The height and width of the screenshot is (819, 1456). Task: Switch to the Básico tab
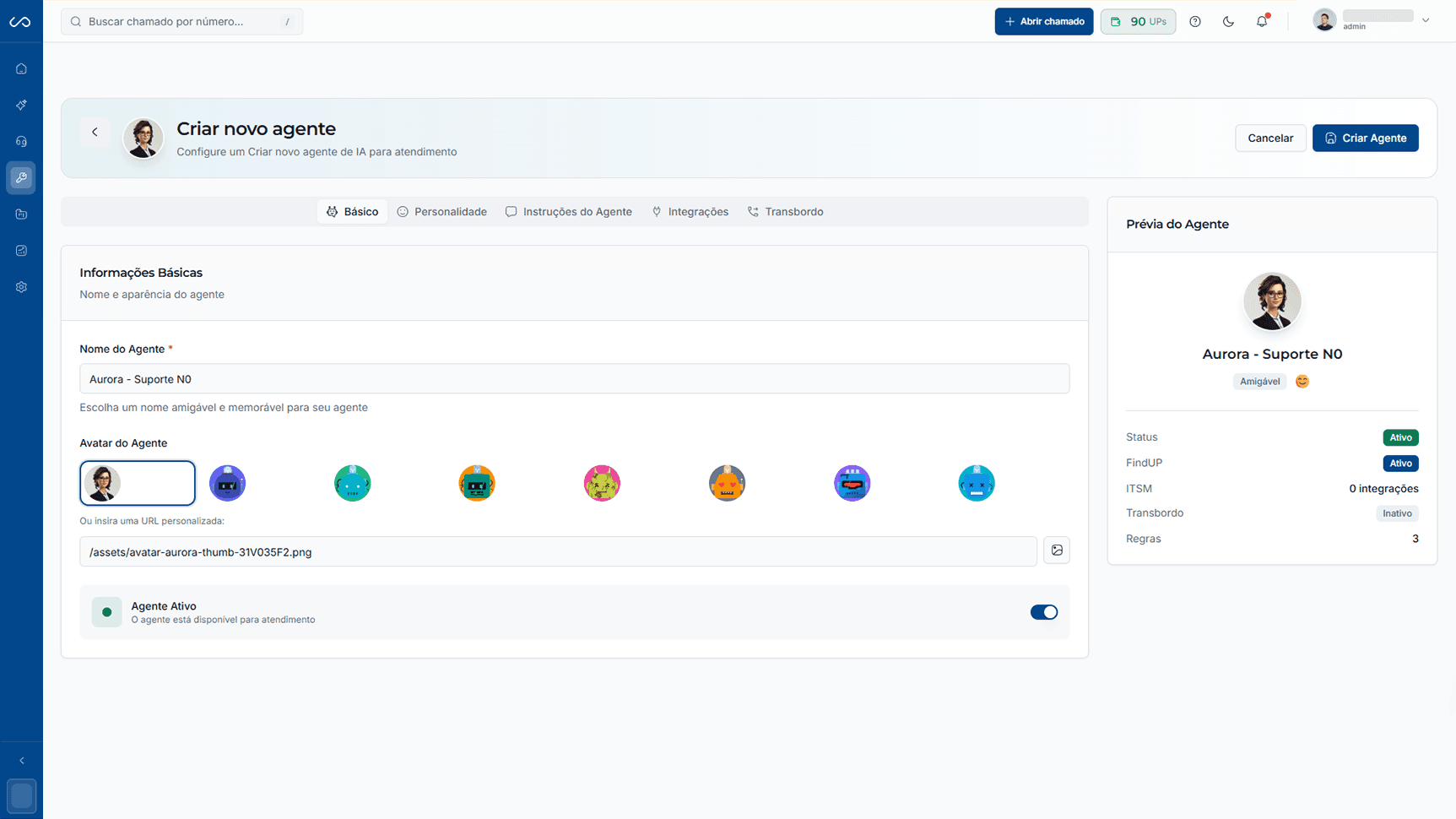point(352,212)
